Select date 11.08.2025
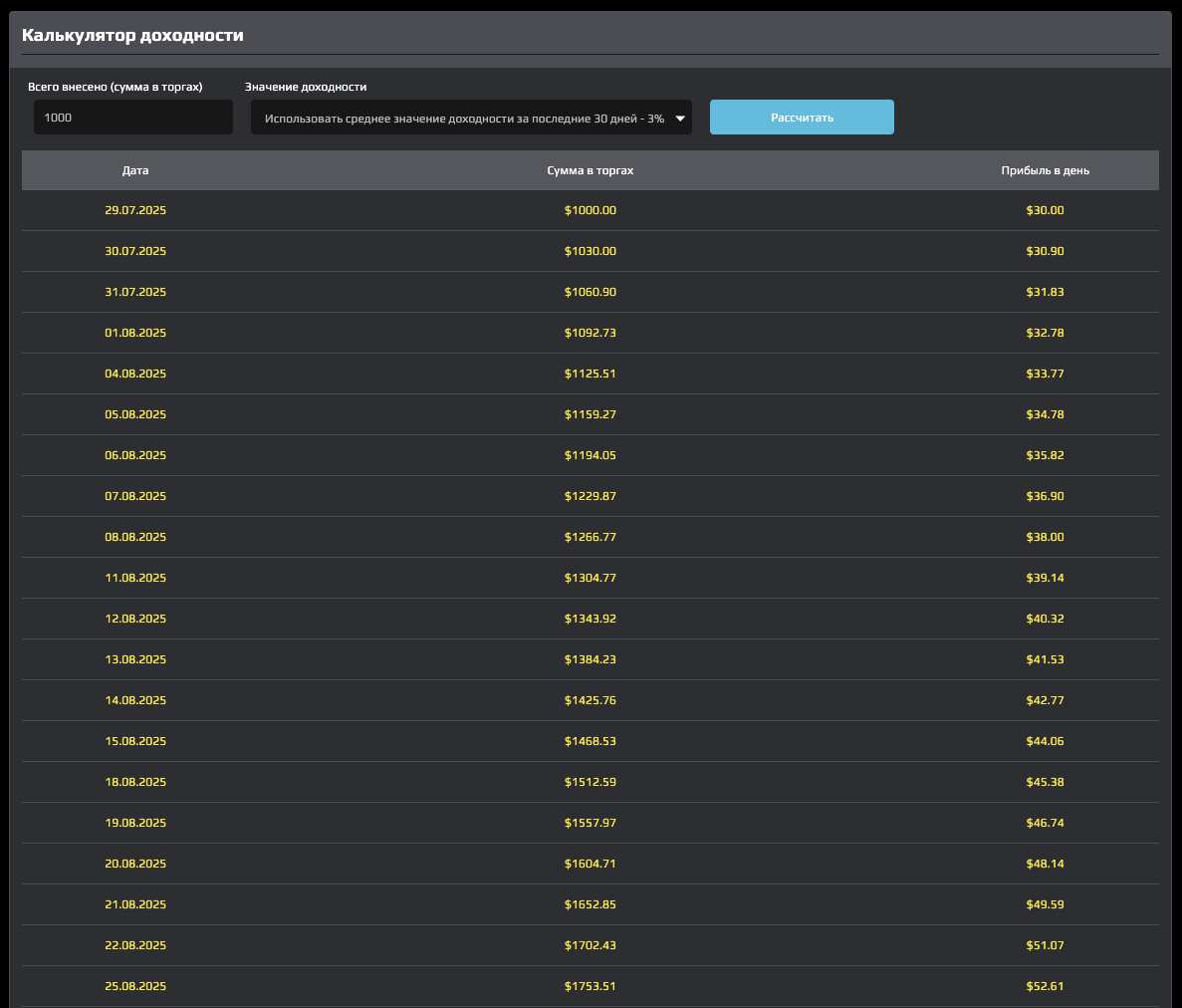Screen dimensions: 1182x1008 pos(135,578)
